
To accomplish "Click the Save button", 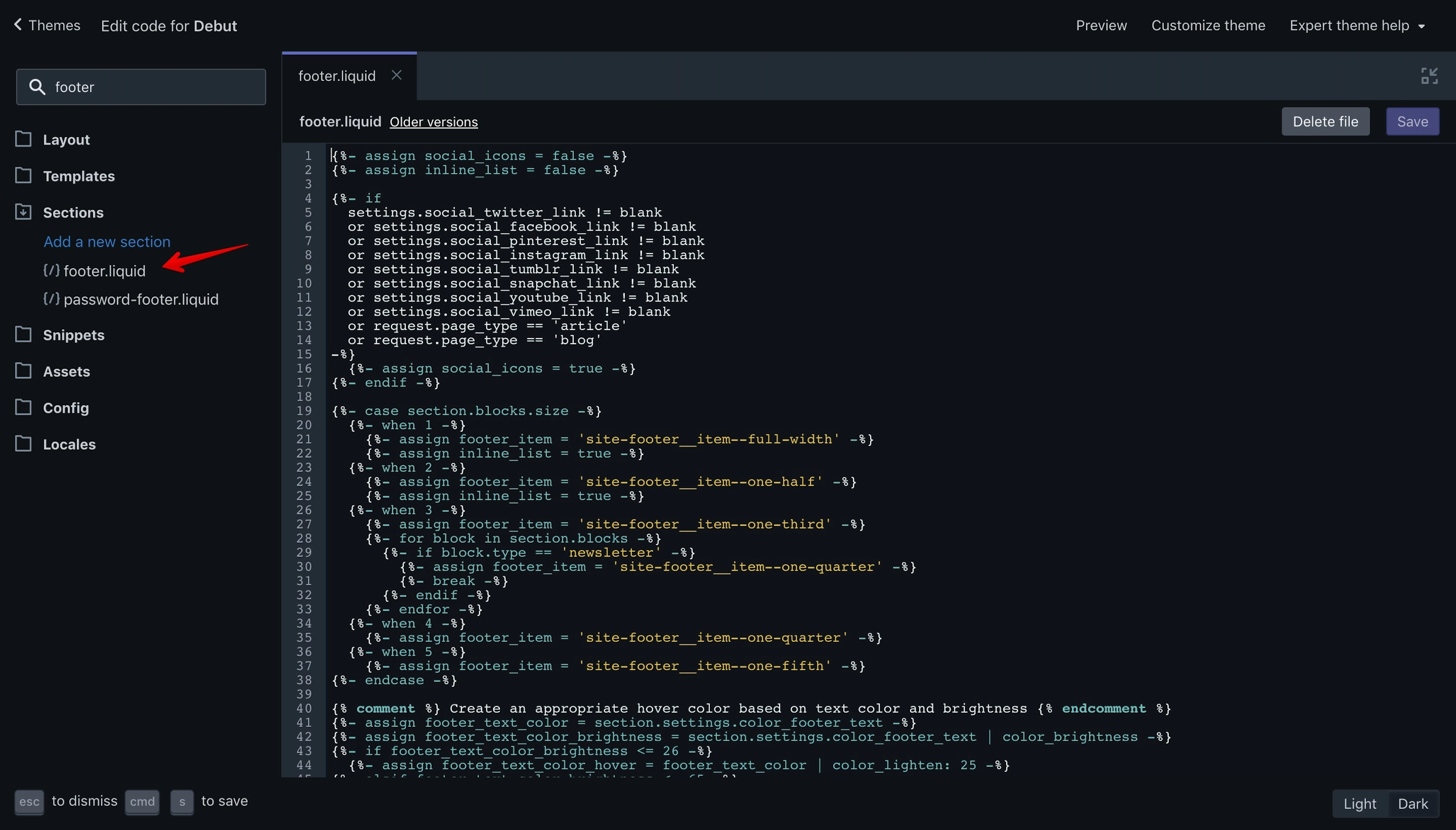I will pos(1412,121).
